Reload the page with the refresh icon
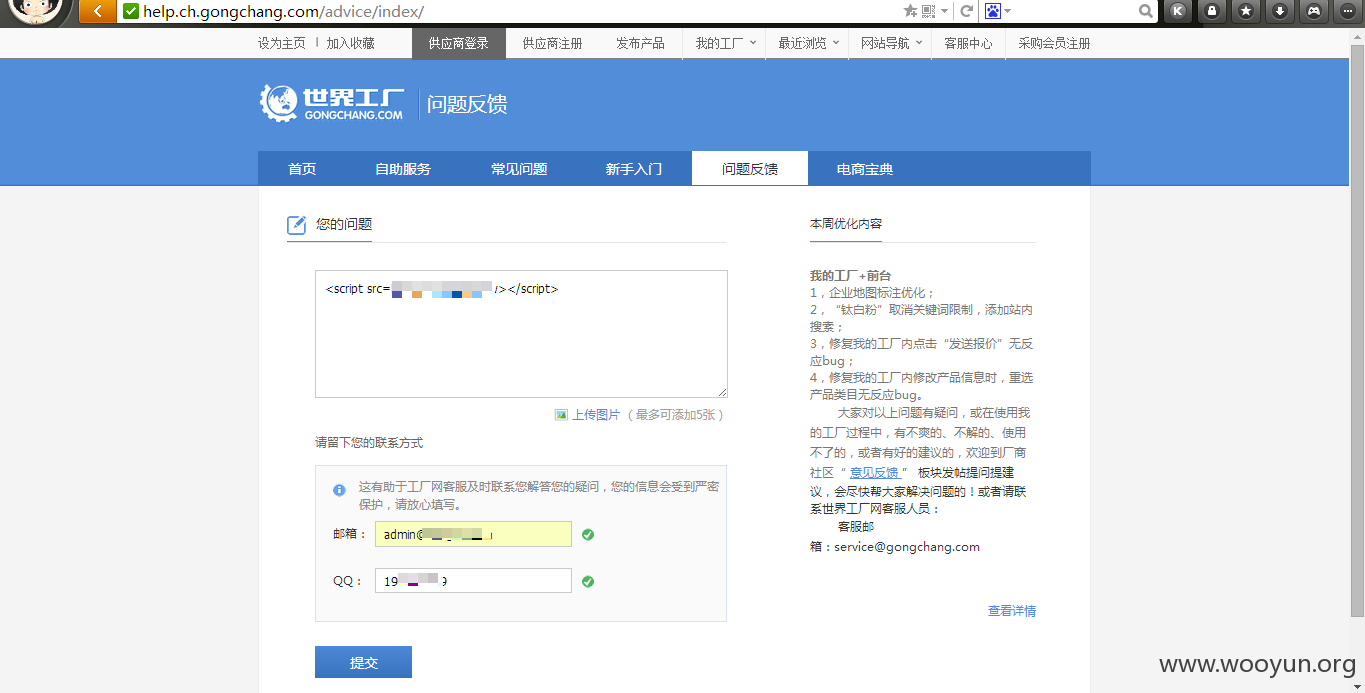The image size is (1365, 693). pyautogui.click(x=967, y=11)
